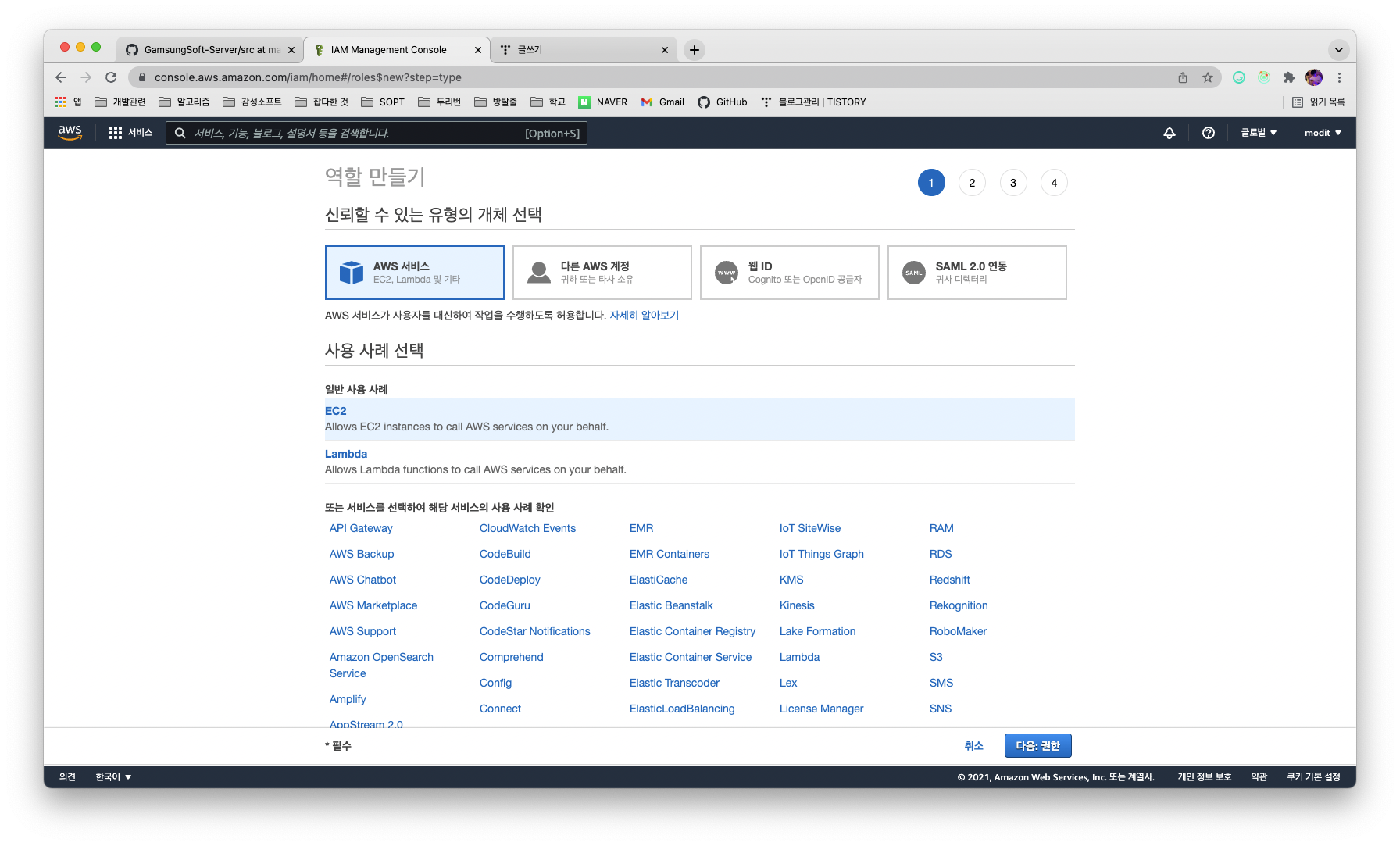
Task: Click the AWS services search field
Action: [x=377, y=133]
